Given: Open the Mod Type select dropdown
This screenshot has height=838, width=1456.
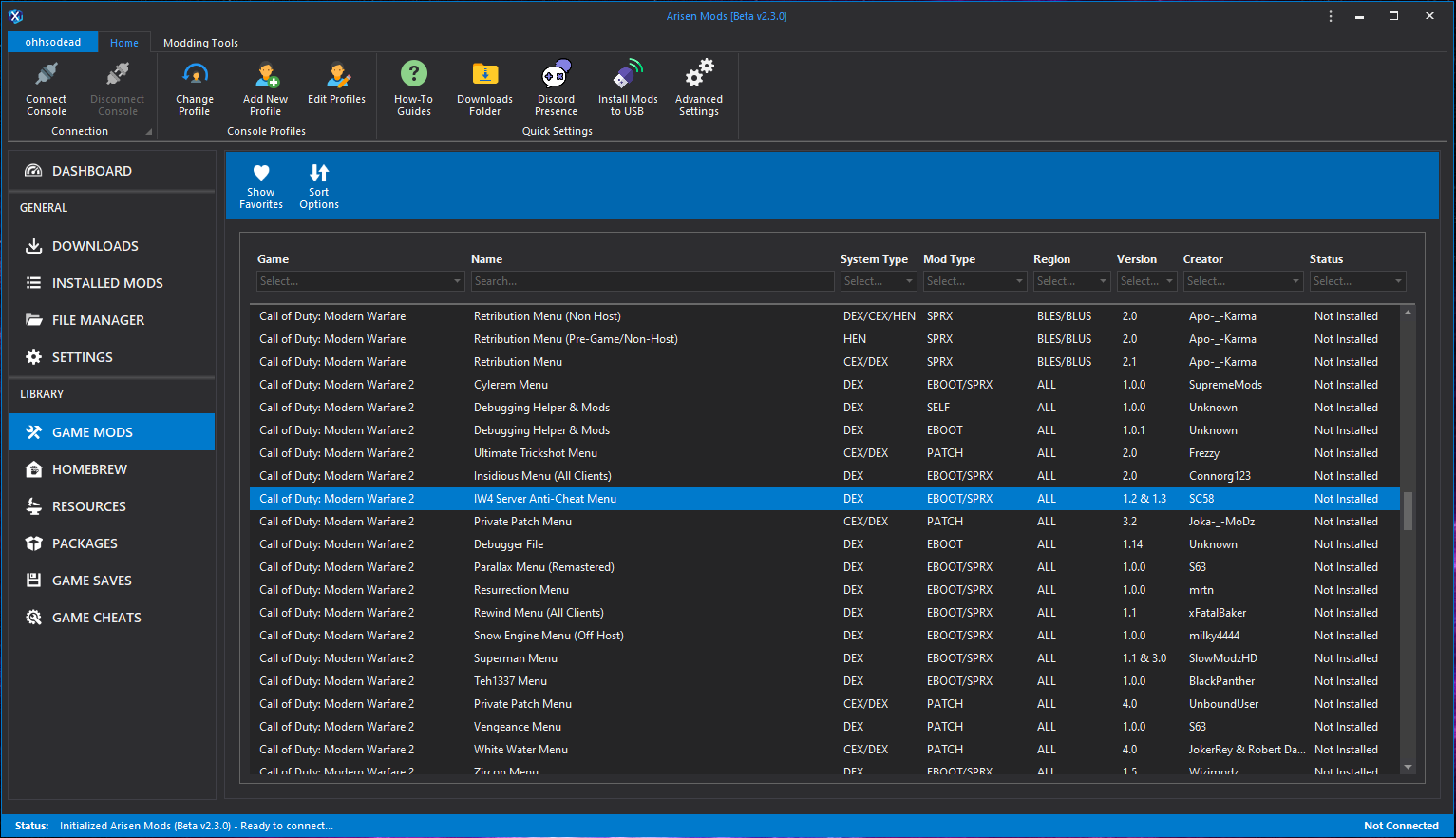Looking at the screenshot, I should coord(974,280).
